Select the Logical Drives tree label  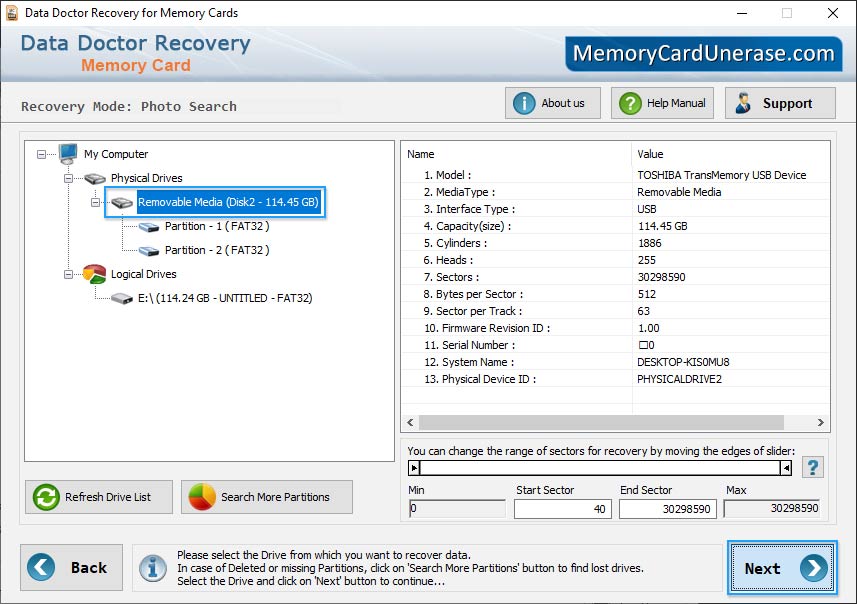pos(143,274)
